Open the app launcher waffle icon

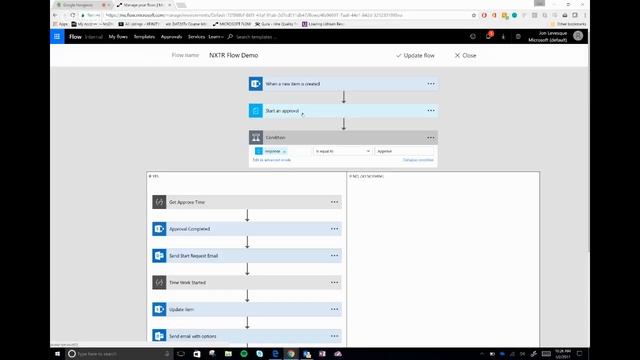57,37
